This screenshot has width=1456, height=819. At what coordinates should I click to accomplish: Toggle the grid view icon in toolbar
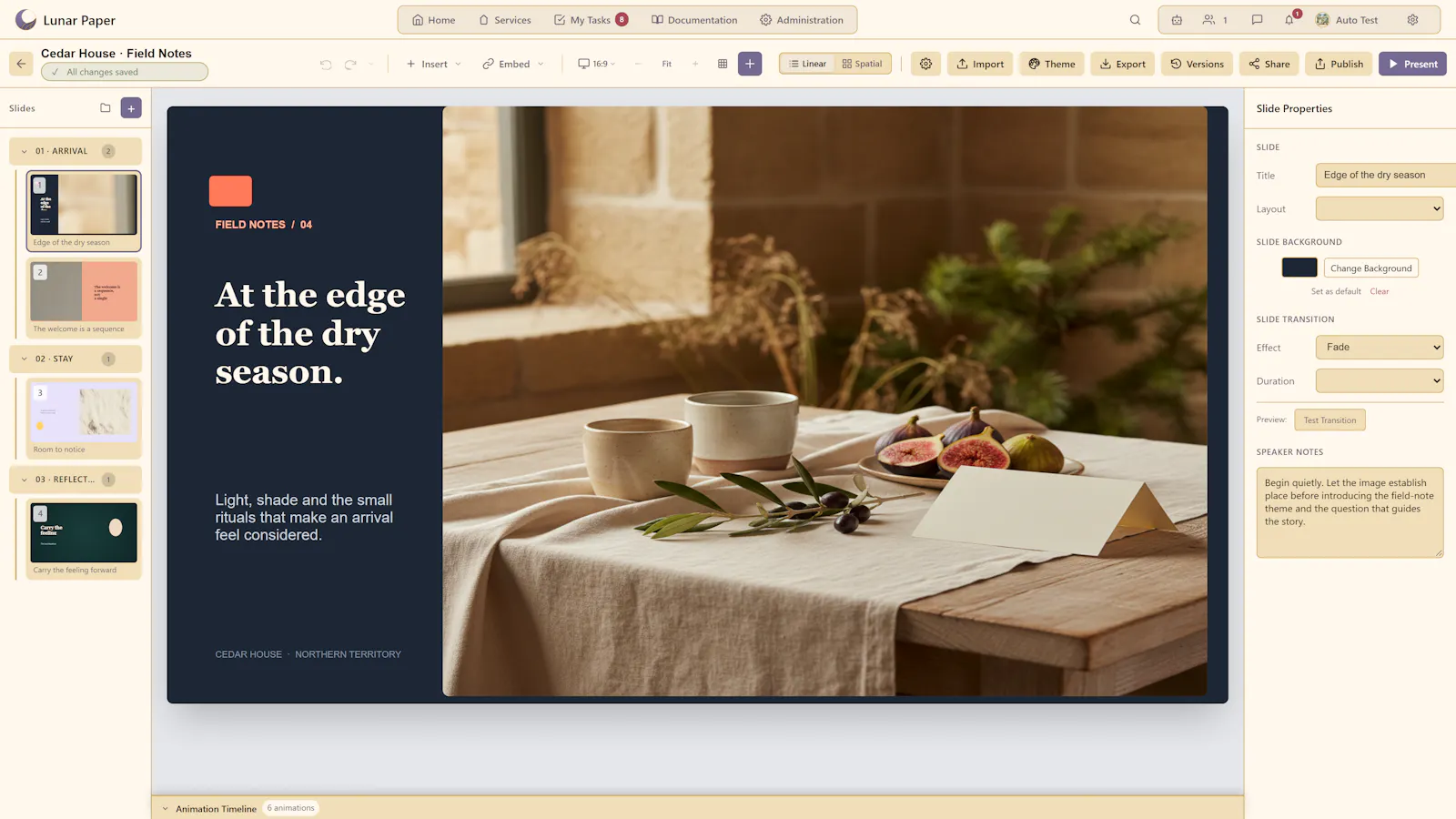(x=723, y=64)
